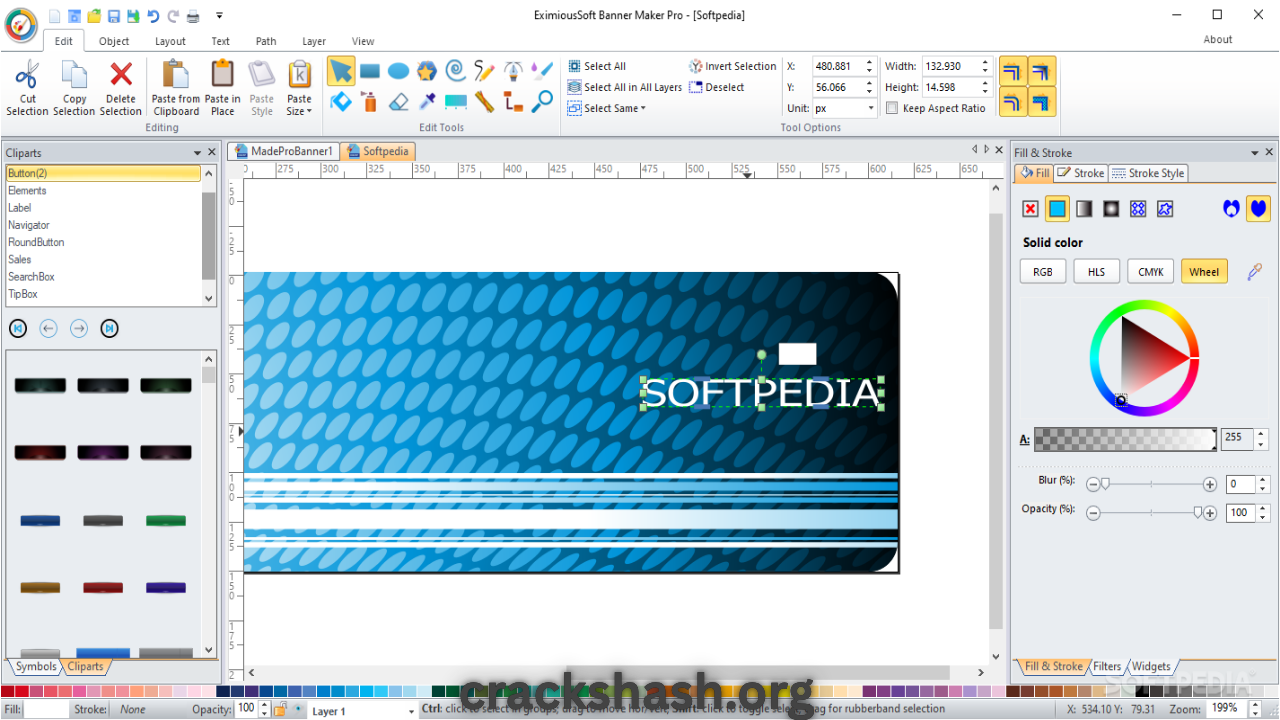Pick the Rectangle shape tool
This screenshot has height=720, width=1280.
[x=370, y=71]
